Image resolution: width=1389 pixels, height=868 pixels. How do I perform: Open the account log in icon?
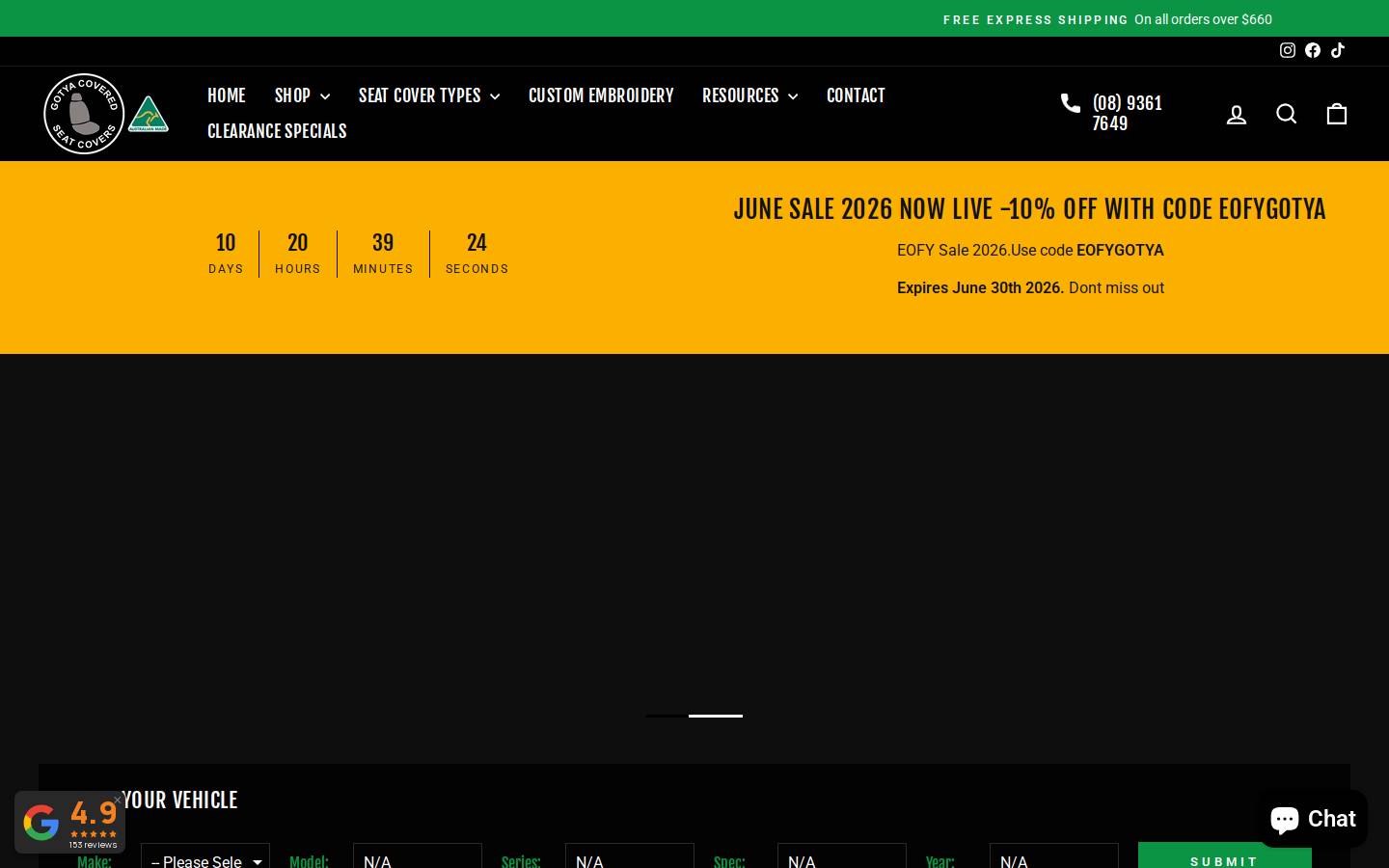click(1237, 115)
